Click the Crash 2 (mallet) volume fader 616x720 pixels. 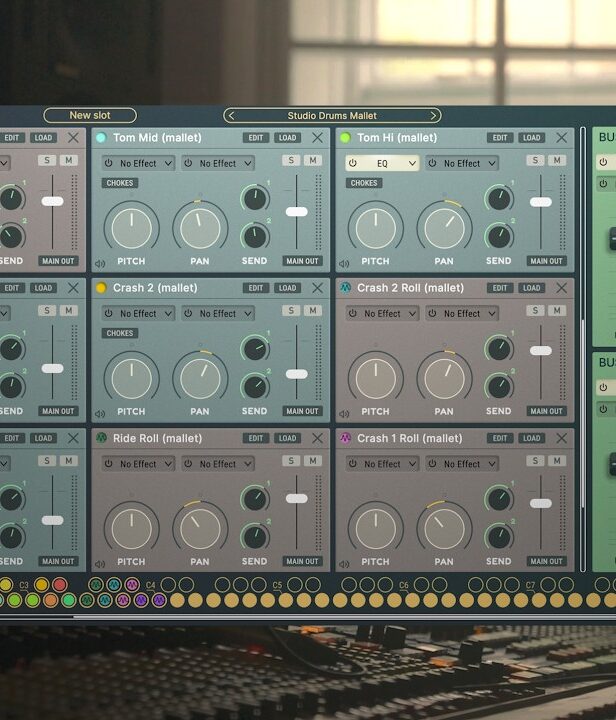[x=297, y=374]
